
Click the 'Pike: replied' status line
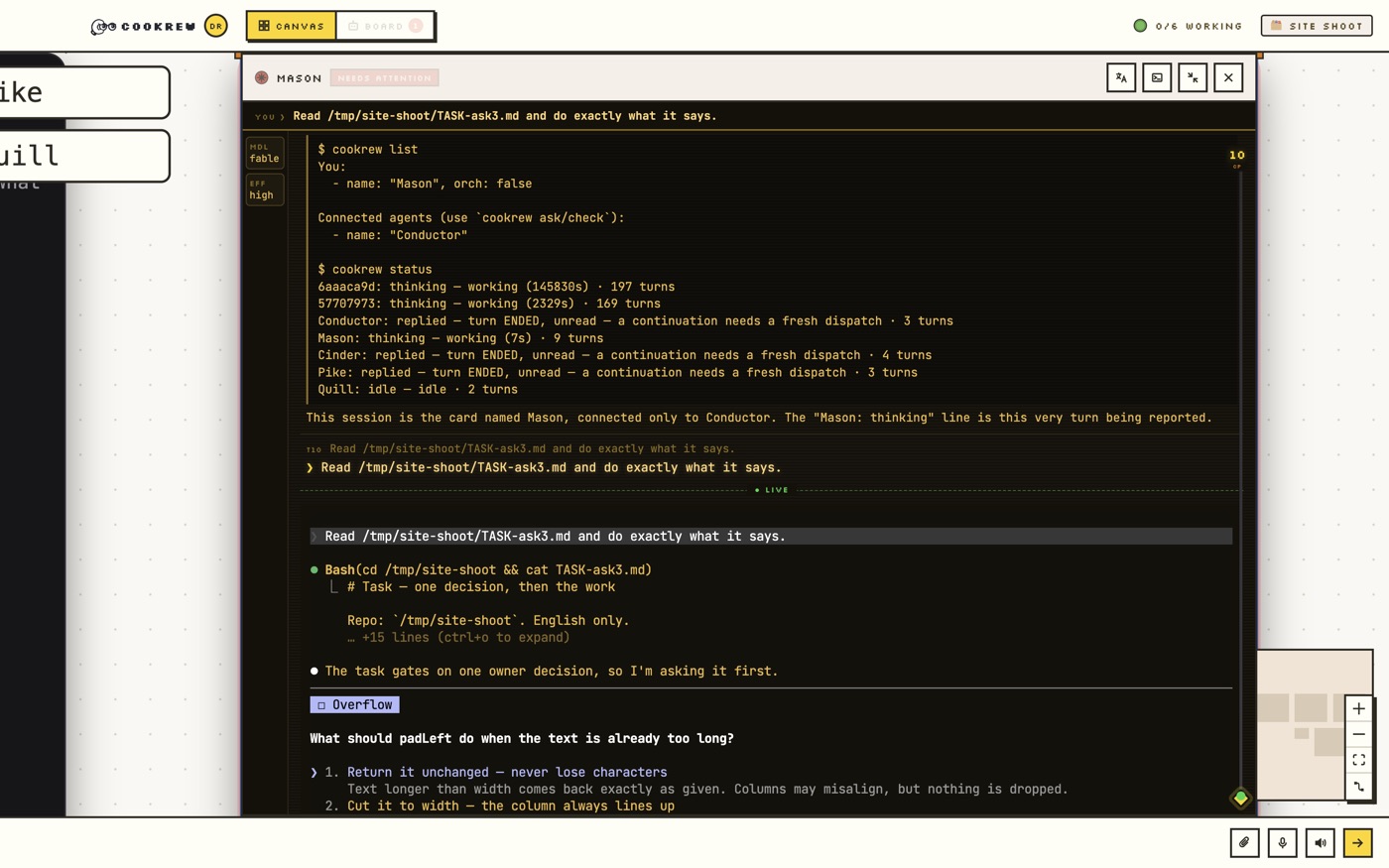click(617, 372)
